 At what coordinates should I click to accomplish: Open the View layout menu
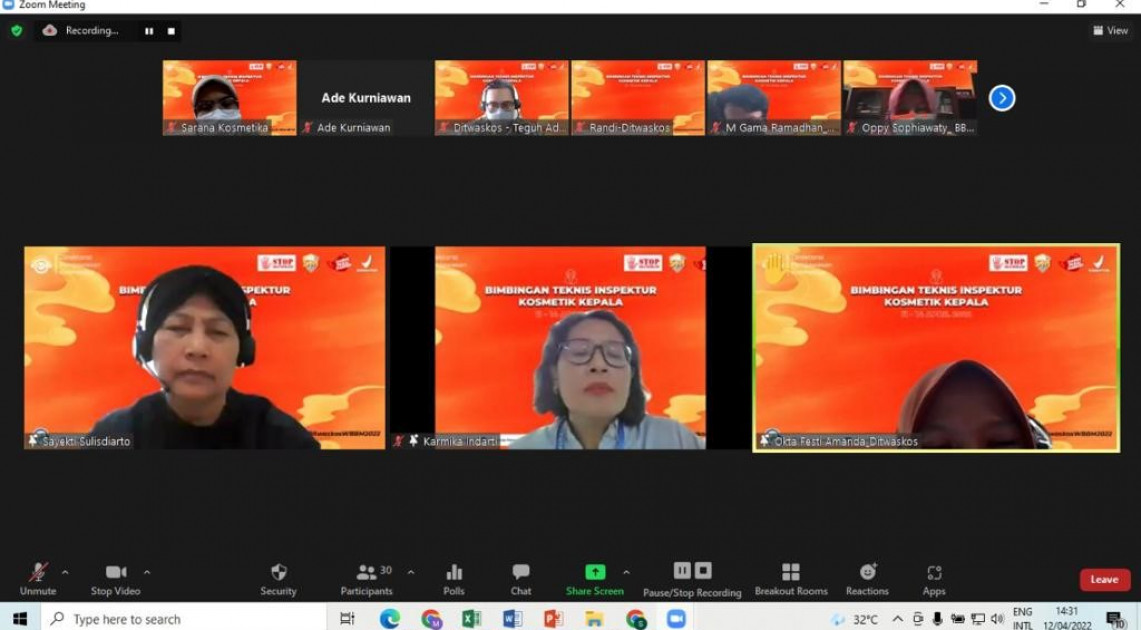[1110, 31]
